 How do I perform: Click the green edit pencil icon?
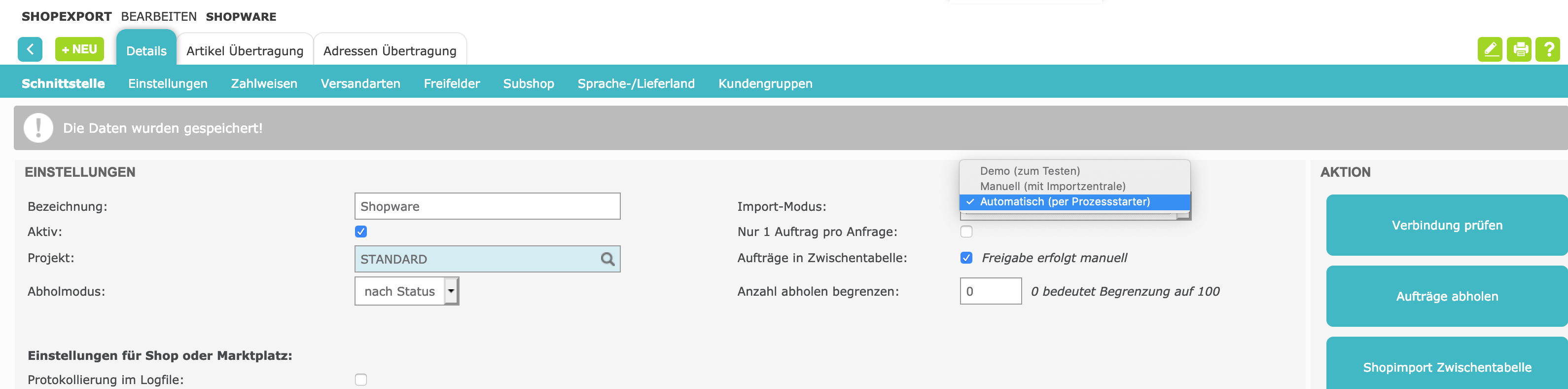(1490, 49)
